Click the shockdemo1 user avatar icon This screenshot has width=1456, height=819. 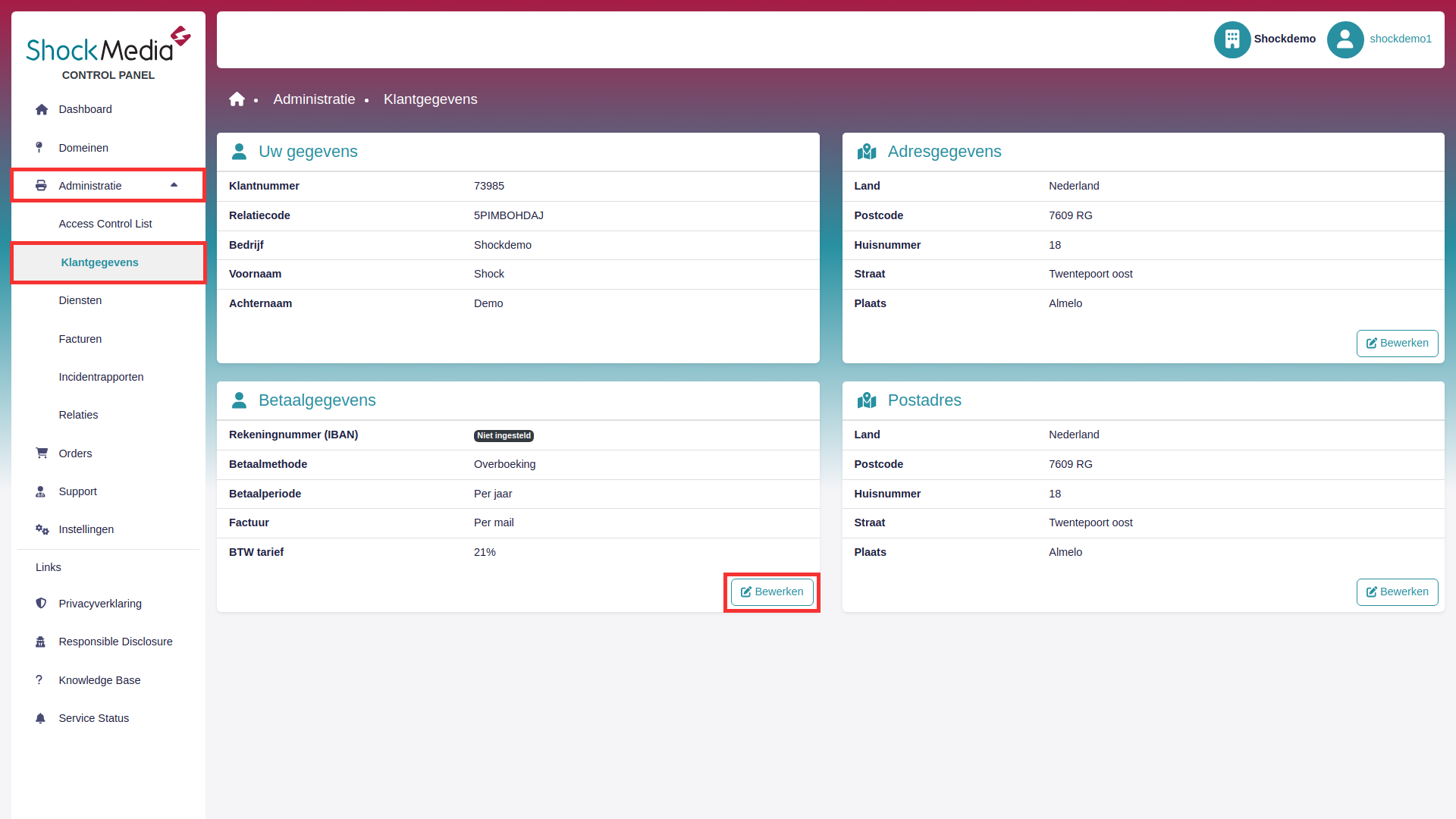click(1345, 39)
